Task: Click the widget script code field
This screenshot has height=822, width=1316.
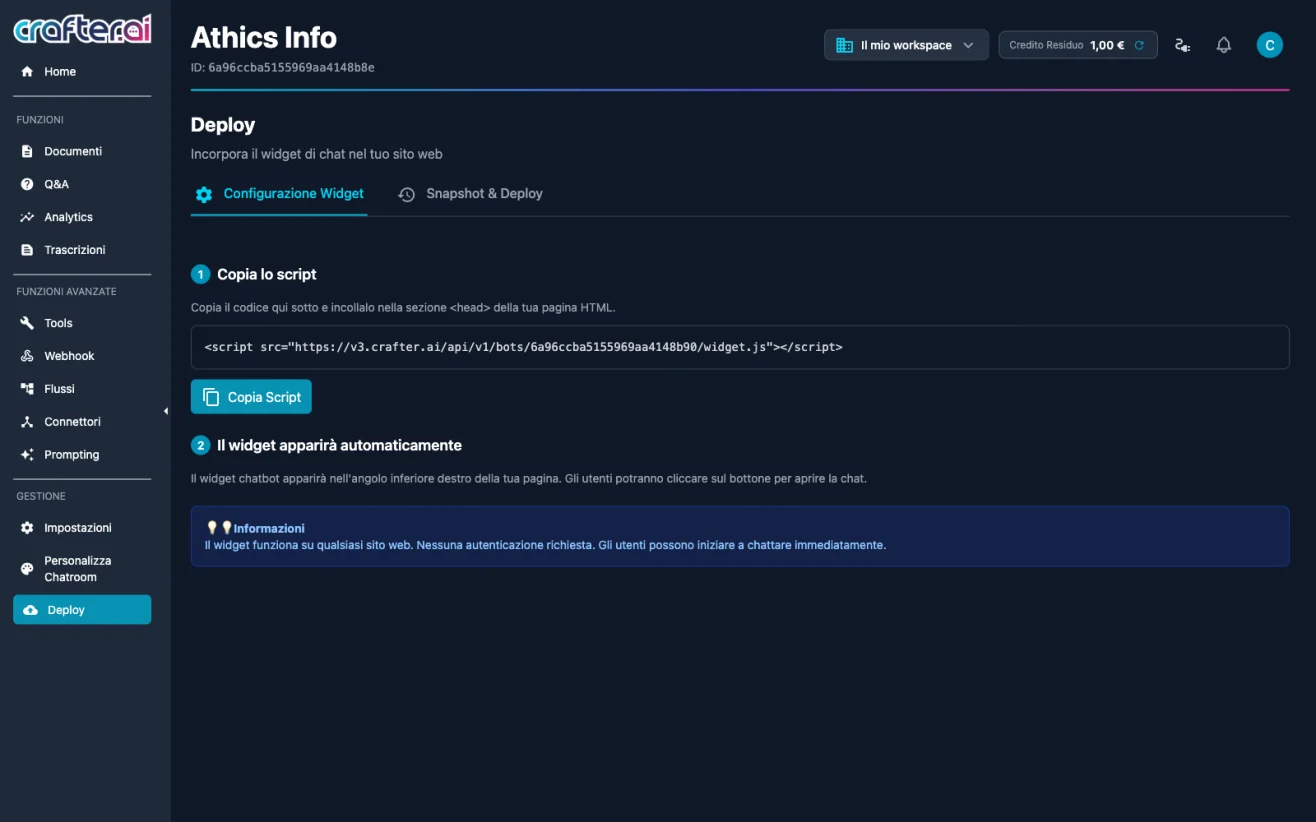Action: click(x=740, y=347)
